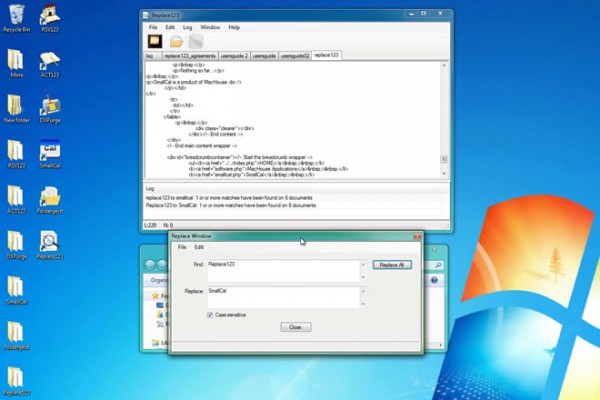Click the Find field scroll down arrow
The height and width of the screenshot is (400, 600).
click(363, 277)
